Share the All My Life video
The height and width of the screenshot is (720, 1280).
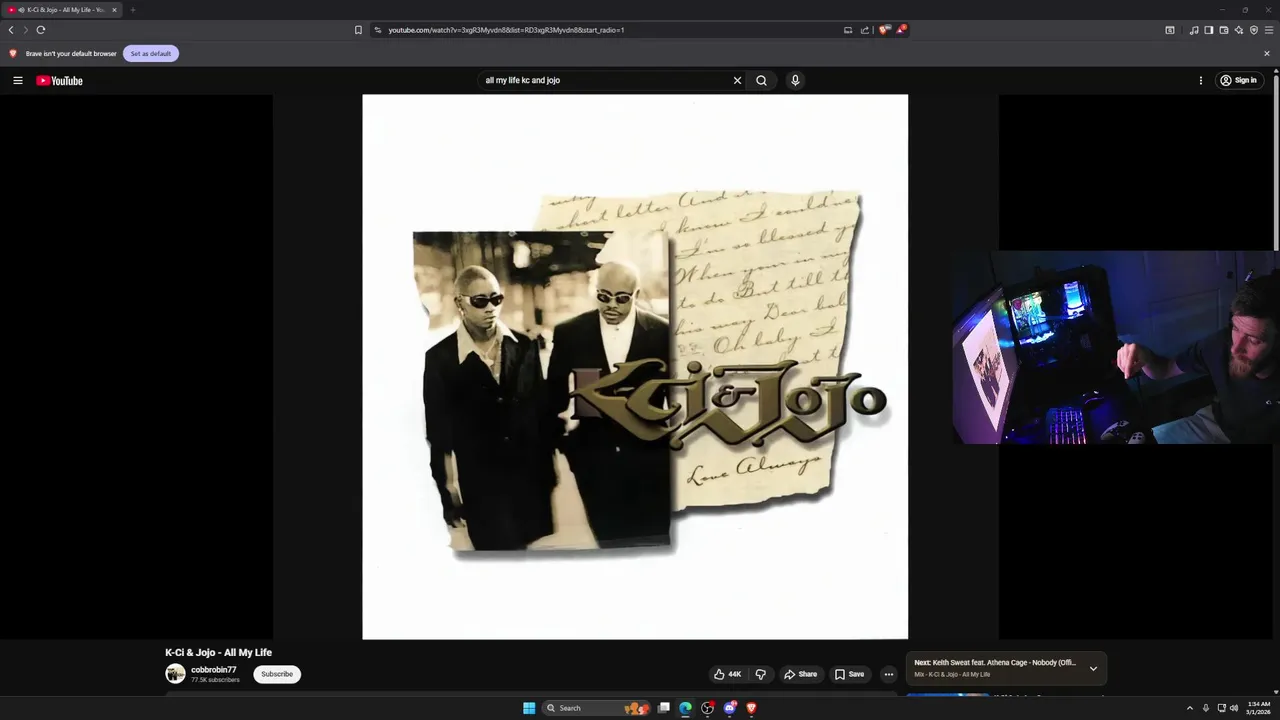tap(800, 674)
